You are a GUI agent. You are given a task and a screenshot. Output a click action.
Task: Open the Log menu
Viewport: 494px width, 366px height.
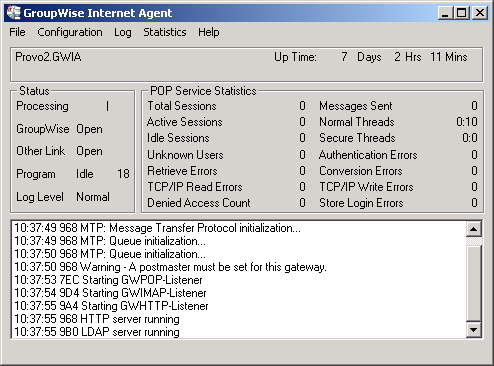(123, 32)
